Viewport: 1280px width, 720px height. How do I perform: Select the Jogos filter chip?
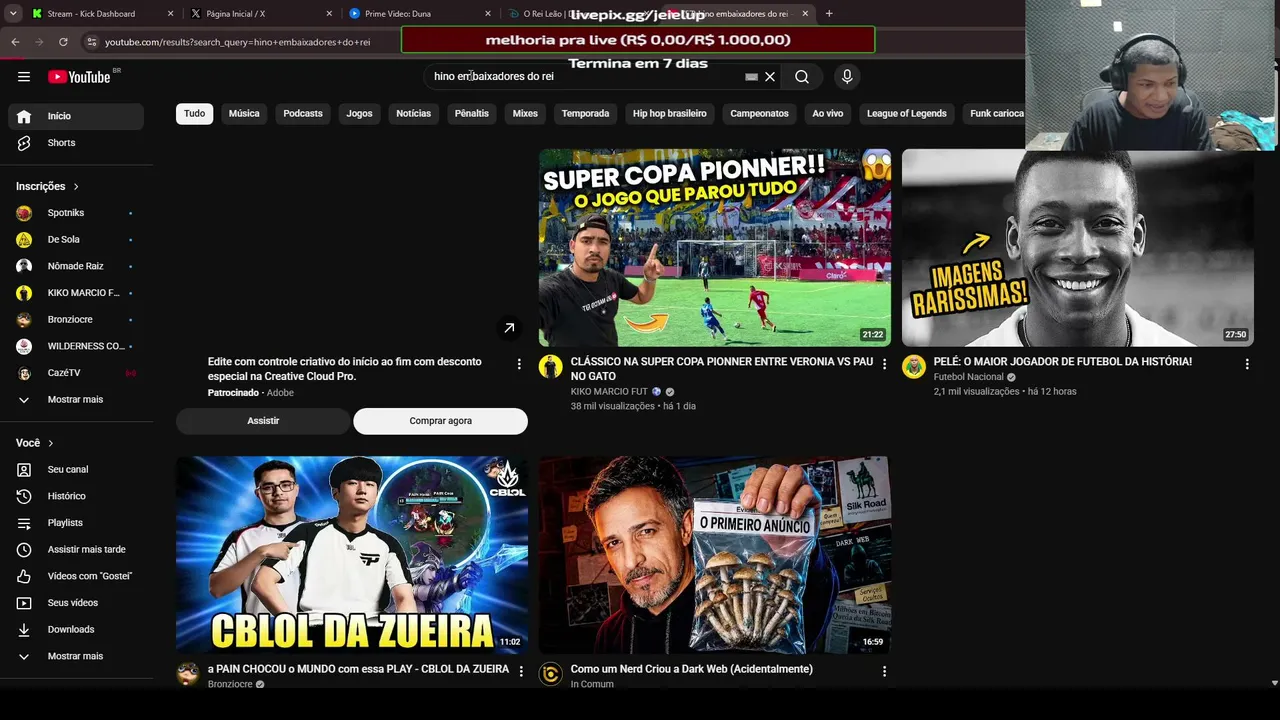click(359, 114)
